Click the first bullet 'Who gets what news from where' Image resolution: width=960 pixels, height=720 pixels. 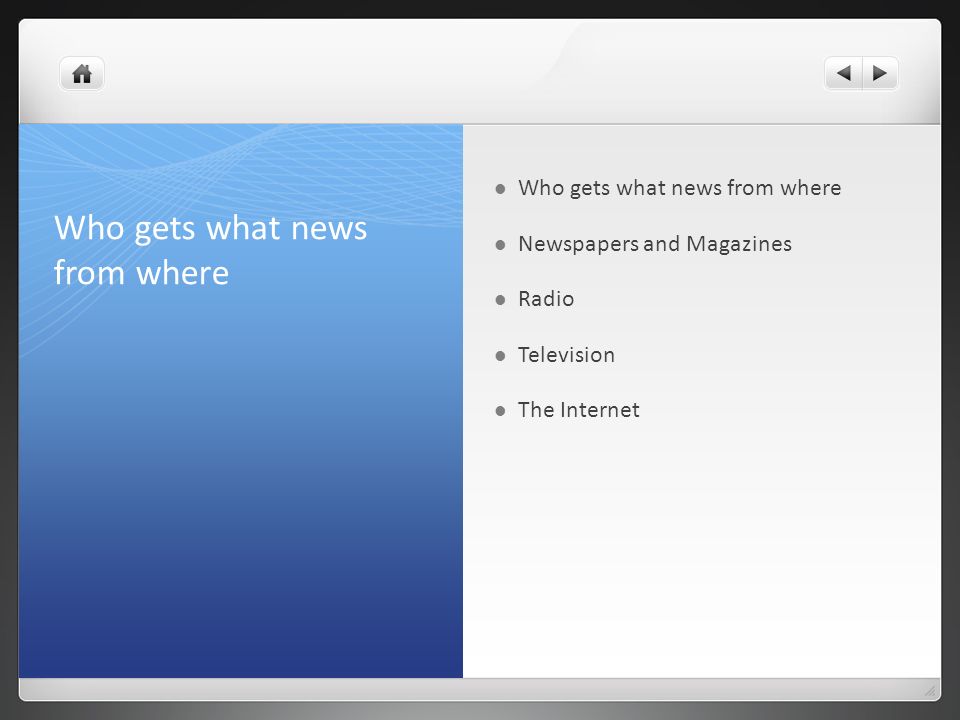pyautogui.click(x=680, y=188)
